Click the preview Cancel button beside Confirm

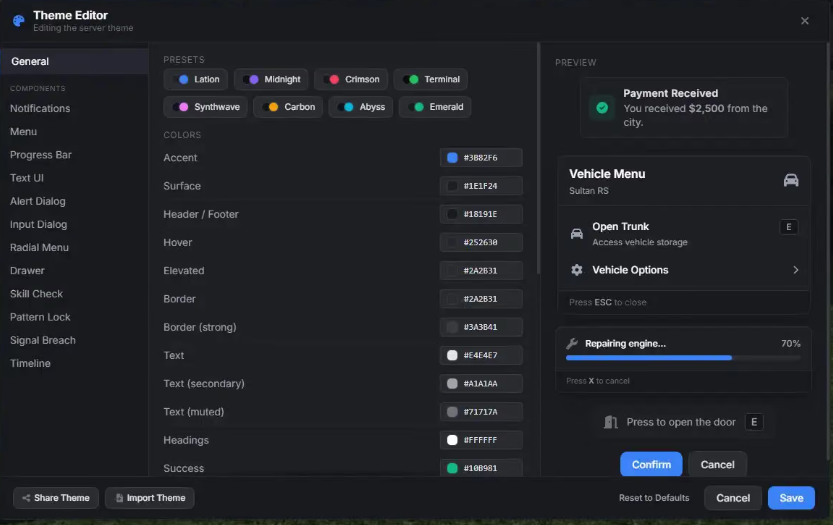[x=718, y=464]
